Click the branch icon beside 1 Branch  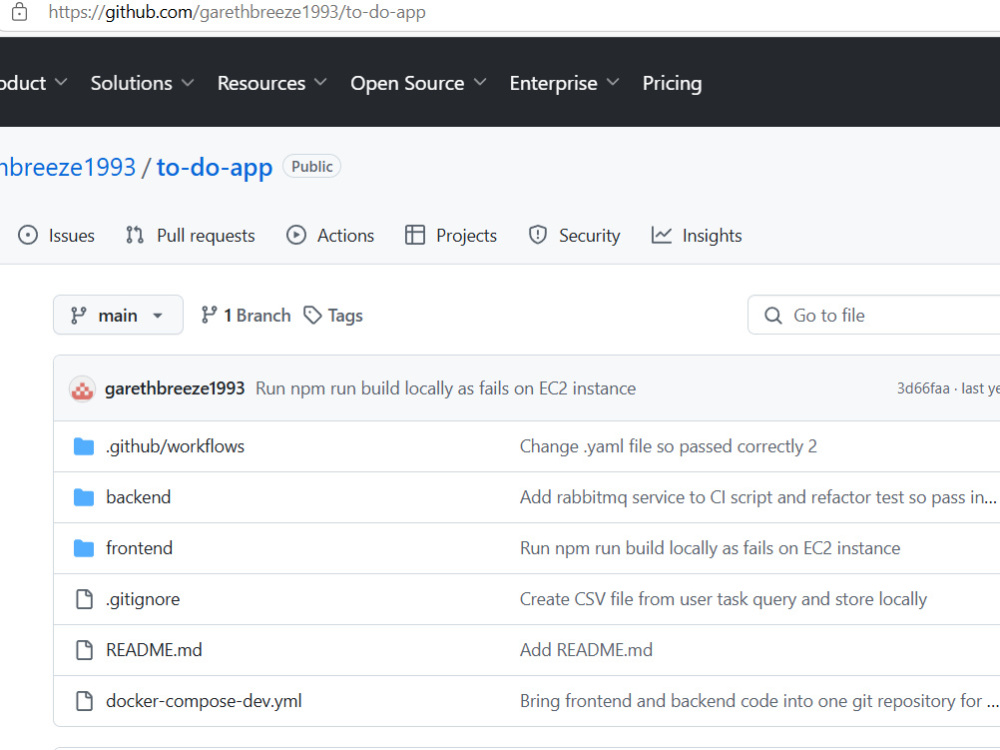(x=209, y=315)
